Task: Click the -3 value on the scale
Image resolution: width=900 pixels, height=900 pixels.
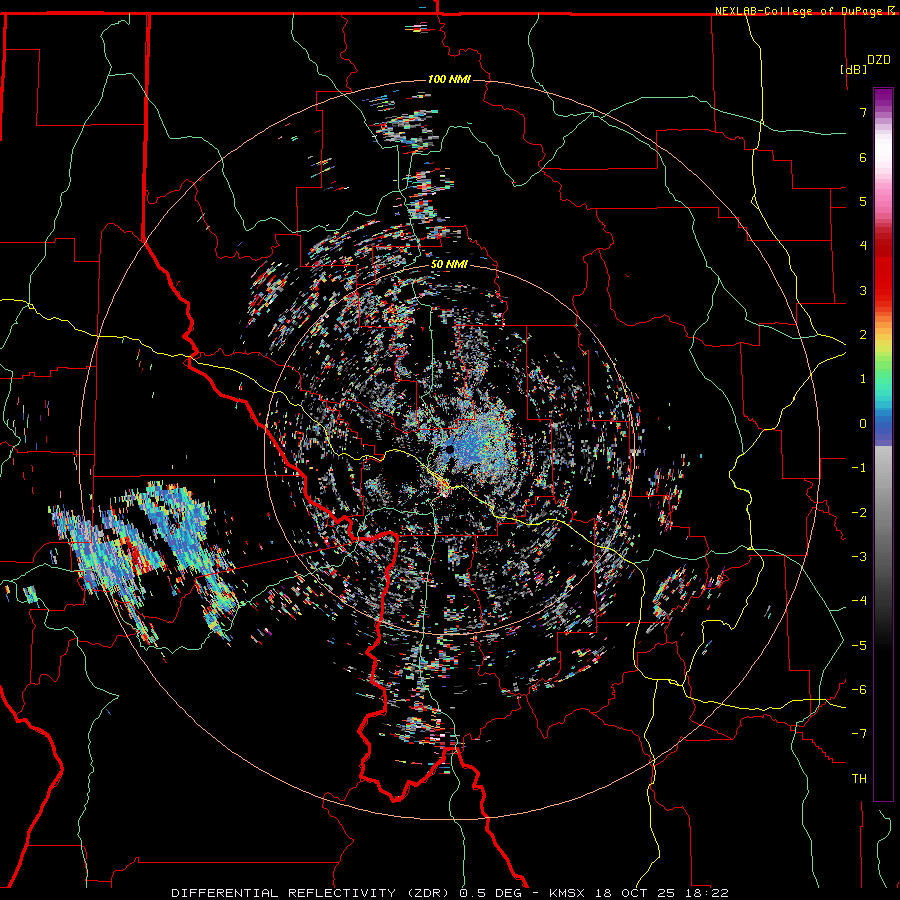Action: tap(859, 556)
